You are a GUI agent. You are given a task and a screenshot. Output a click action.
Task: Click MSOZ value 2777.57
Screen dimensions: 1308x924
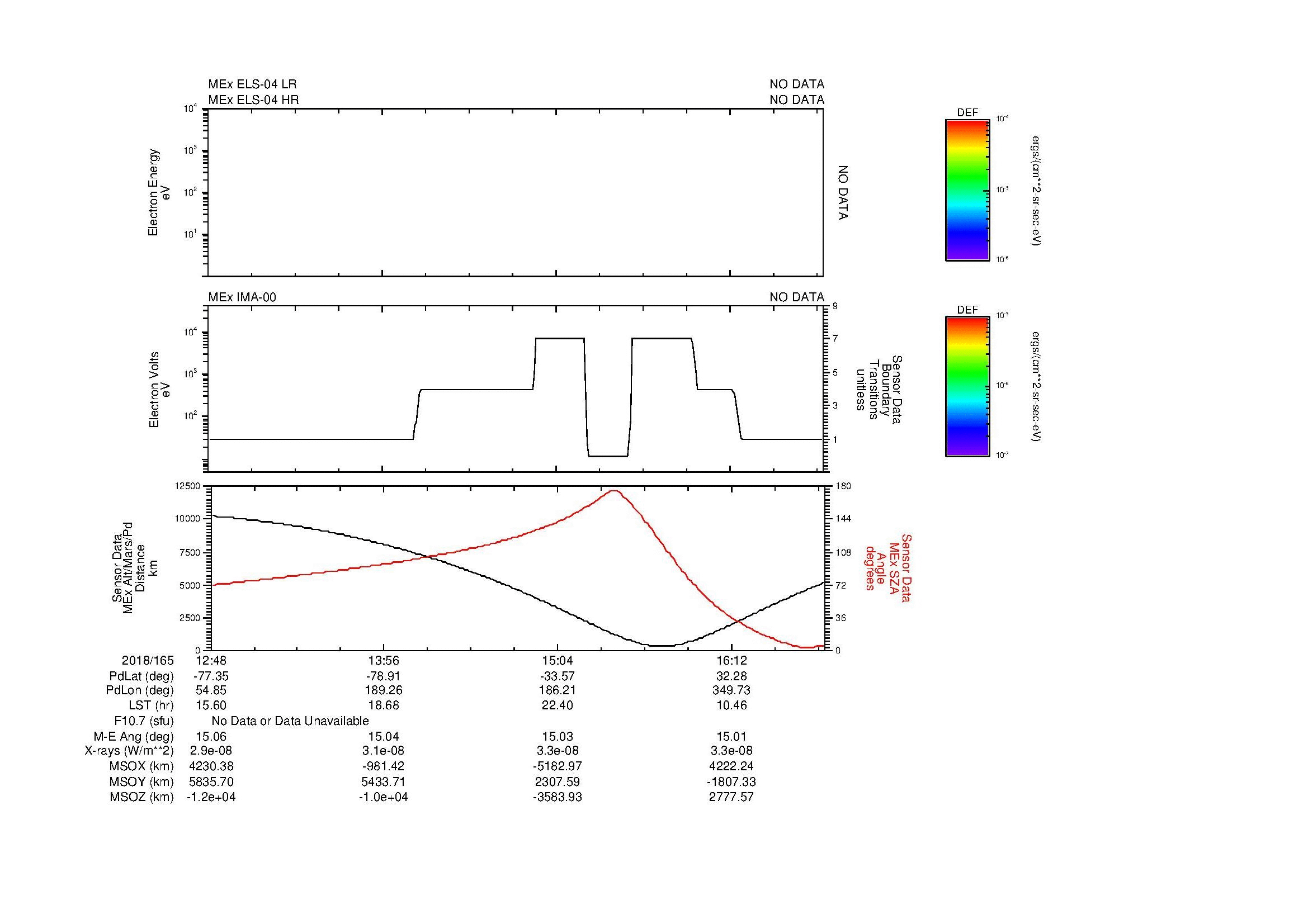[x=731, y=797]
